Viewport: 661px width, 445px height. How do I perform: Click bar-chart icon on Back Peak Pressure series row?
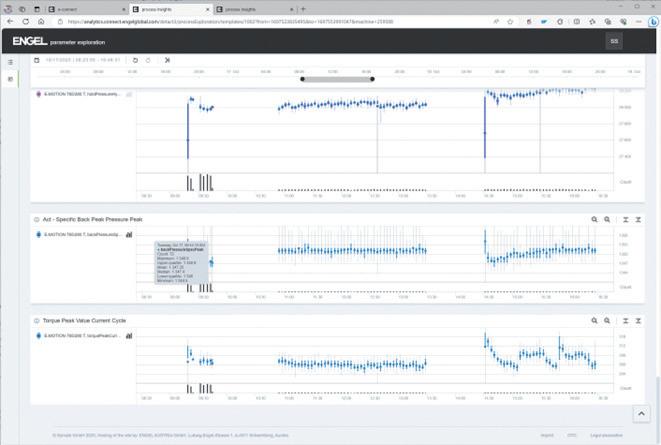[x=129, y=235]
